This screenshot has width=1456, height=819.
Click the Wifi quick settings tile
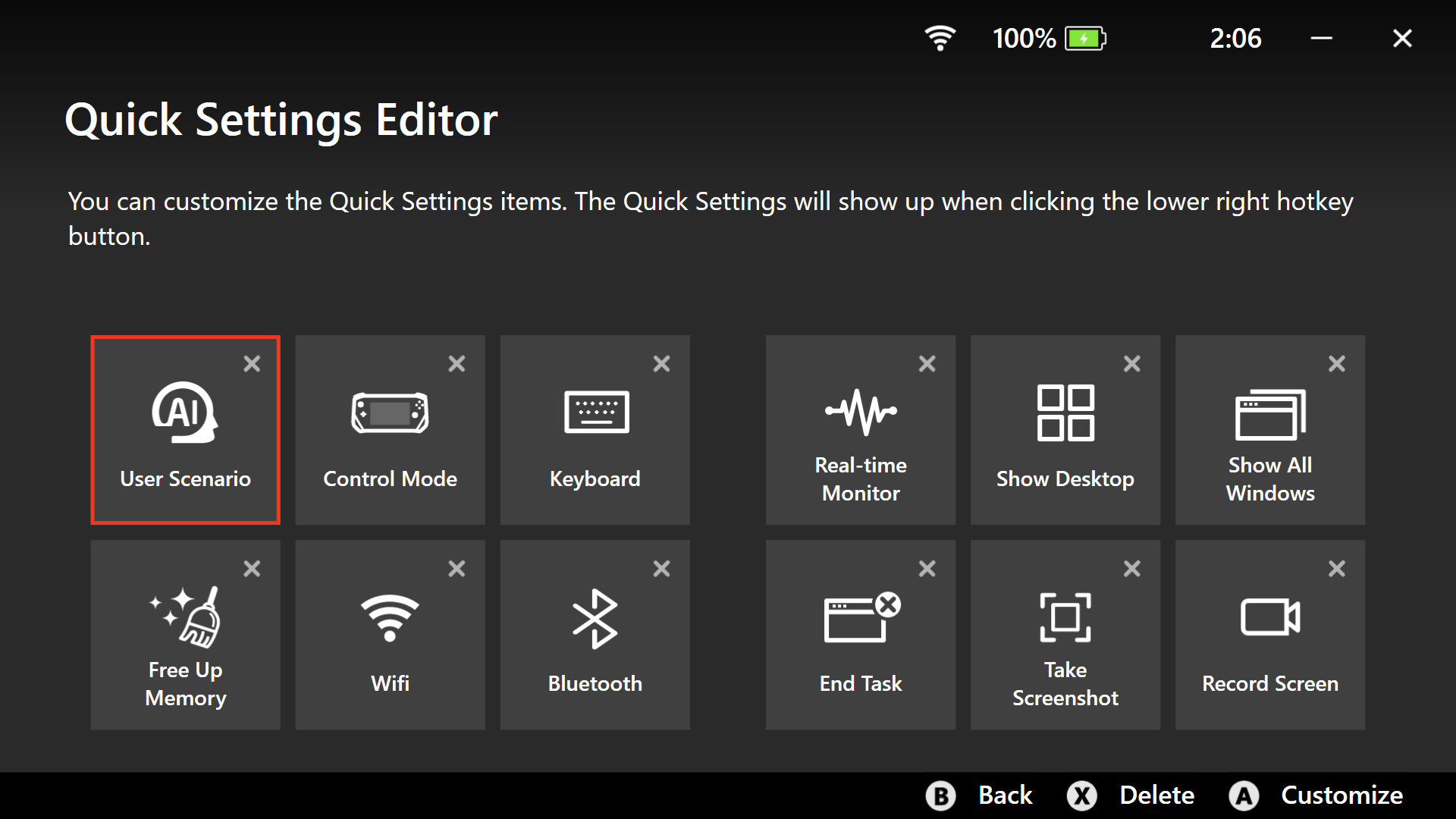click(x=390, y=635)
